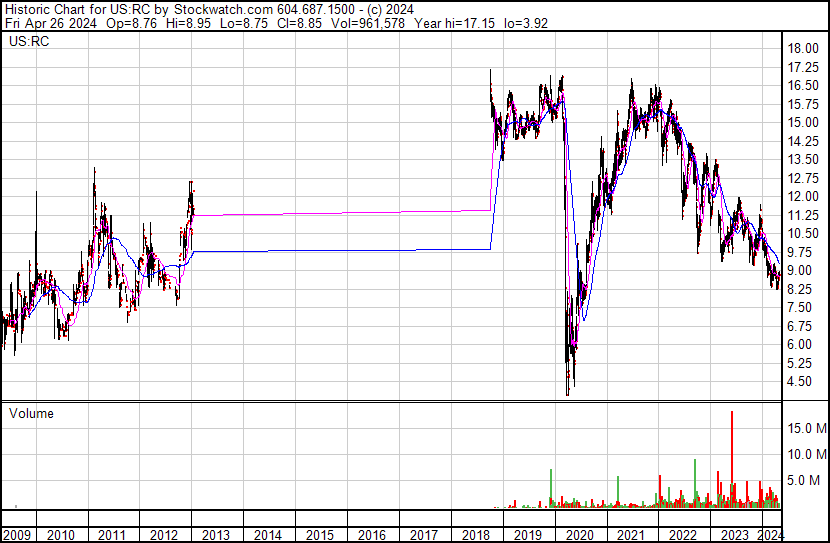Click the 2022 year label on time axis
This screenshot has width=830, height=543.
click(x=683, y=535)
